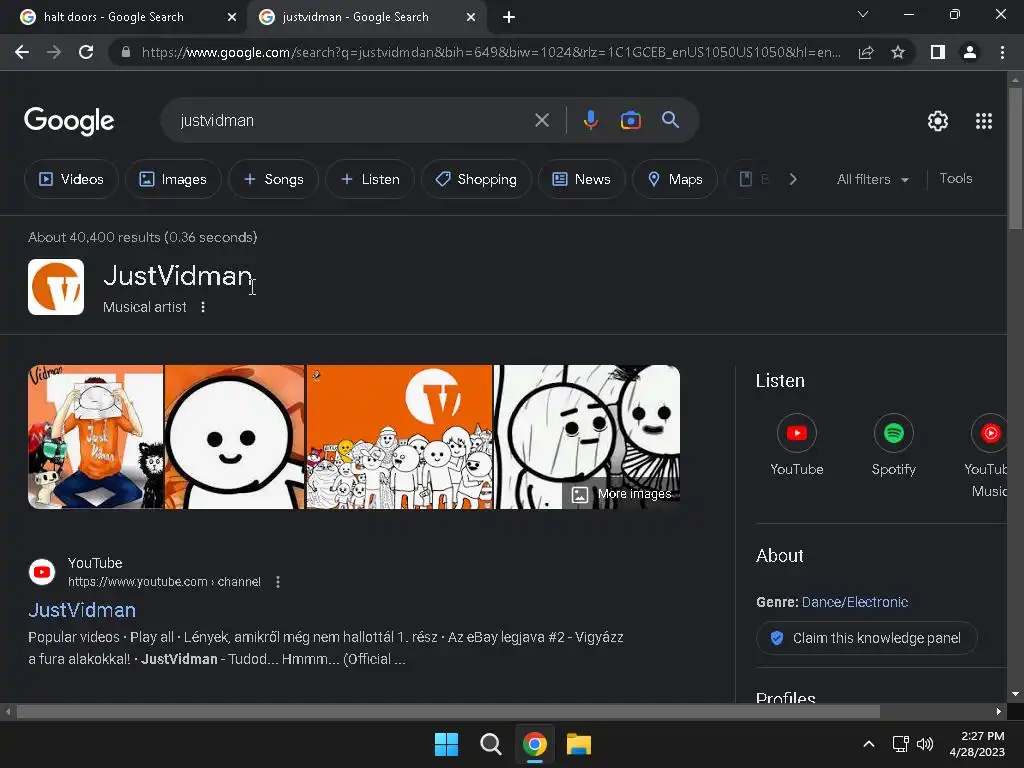Clear the search box with the X

[x=542, y=120]
